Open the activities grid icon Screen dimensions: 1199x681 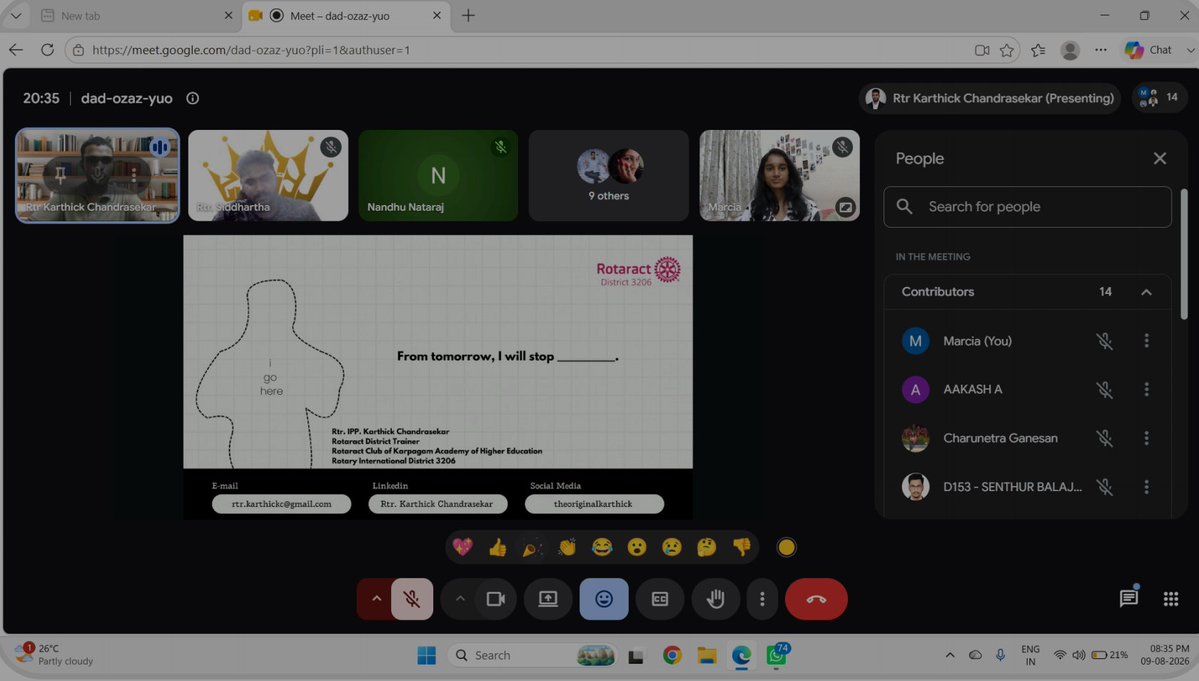coord(1171,599)
